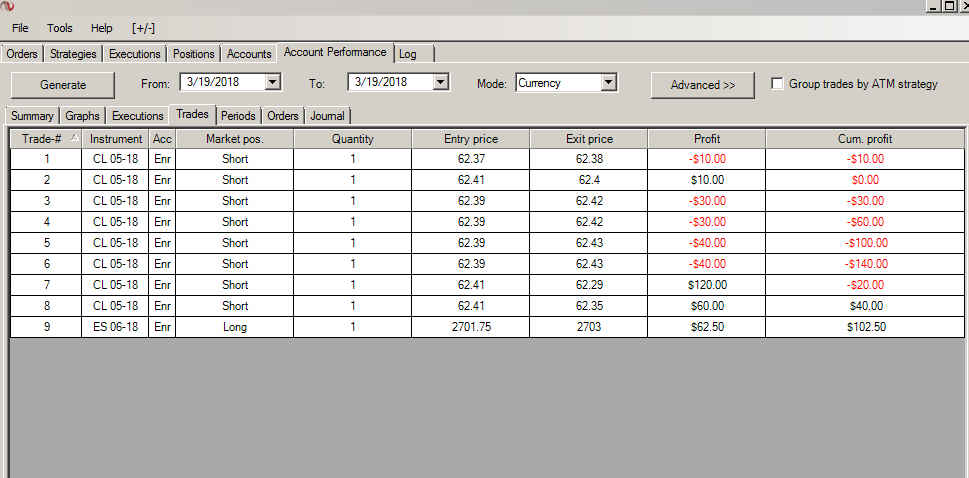Viewport: 969px width, 478px height.
Task: Select trade number 5 cell
Action: (x=46, y=243)
